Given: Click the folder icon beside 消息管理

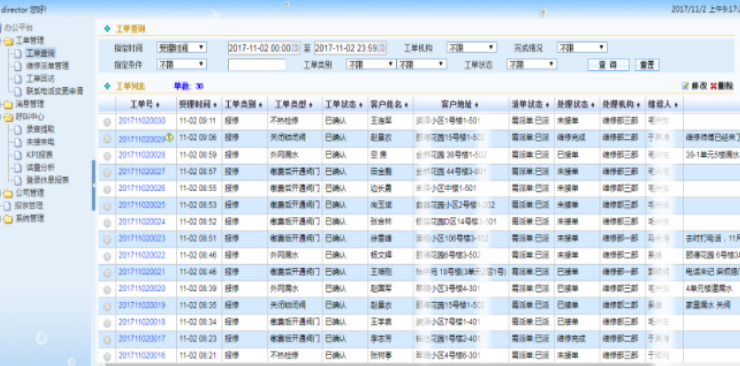Looking at the screenshot, I should (x=8, y=105).
